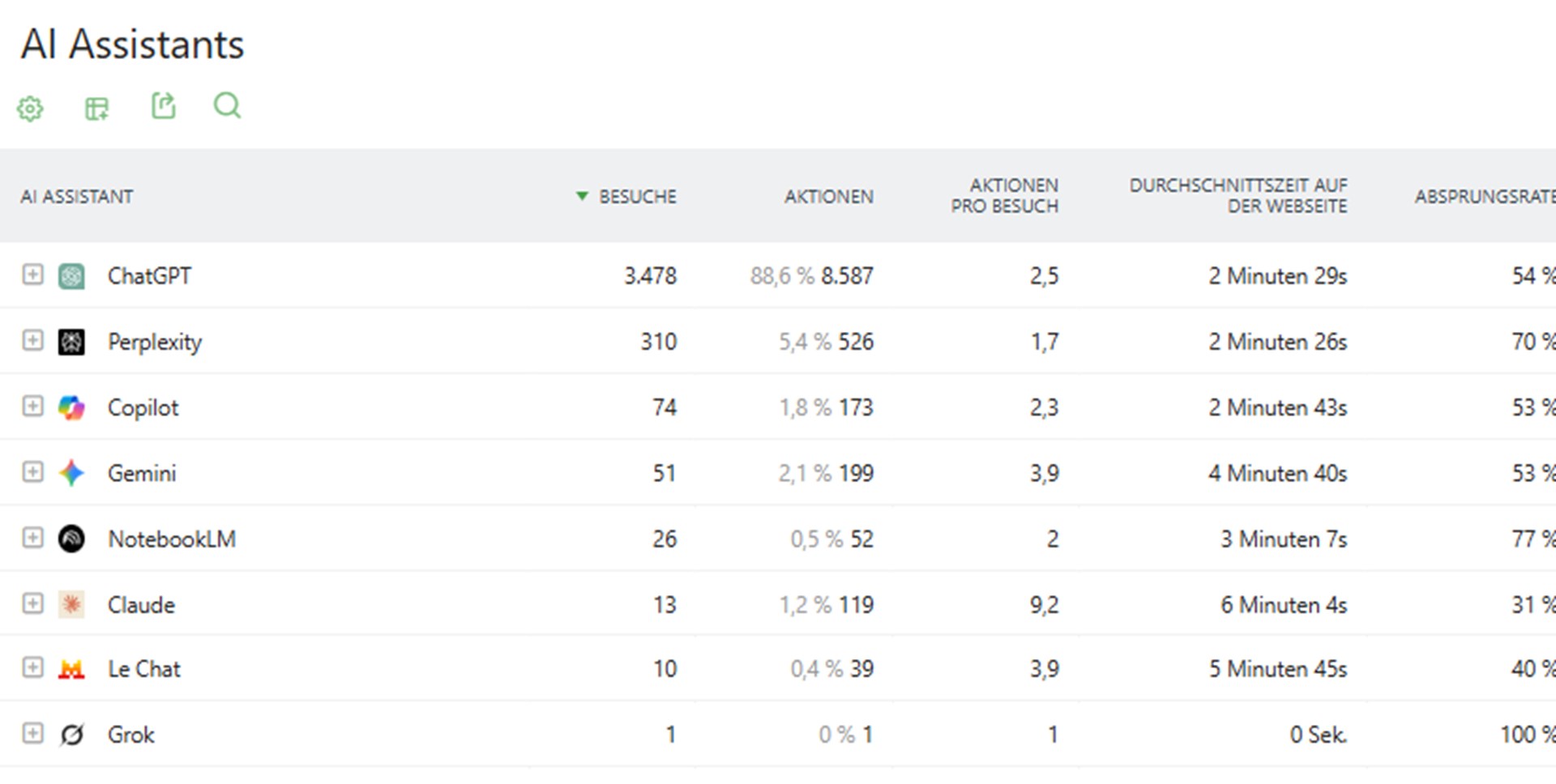The height and width of the screenshot is (784, 1556).
Task: Click the Copilot logo icon
Action: tap(71, 407)
